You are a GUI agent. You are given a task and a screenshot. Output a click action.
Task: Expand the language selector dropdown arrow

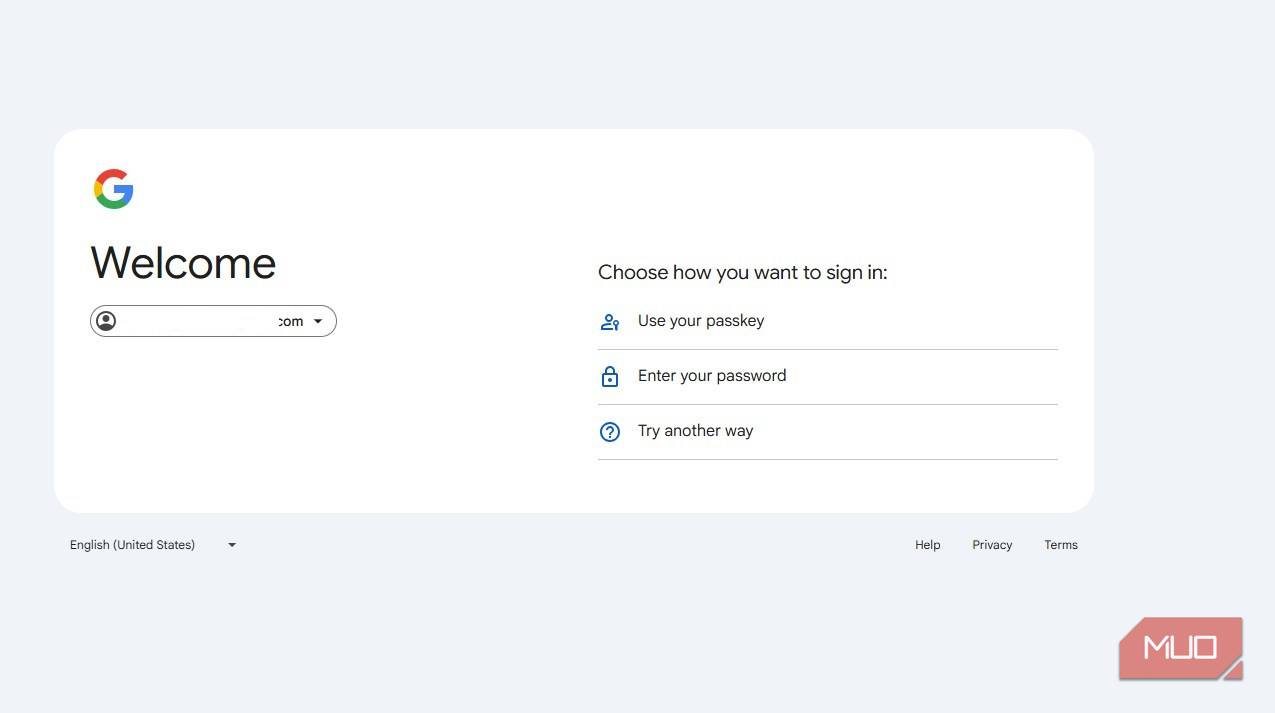click(x=231, y=544)
